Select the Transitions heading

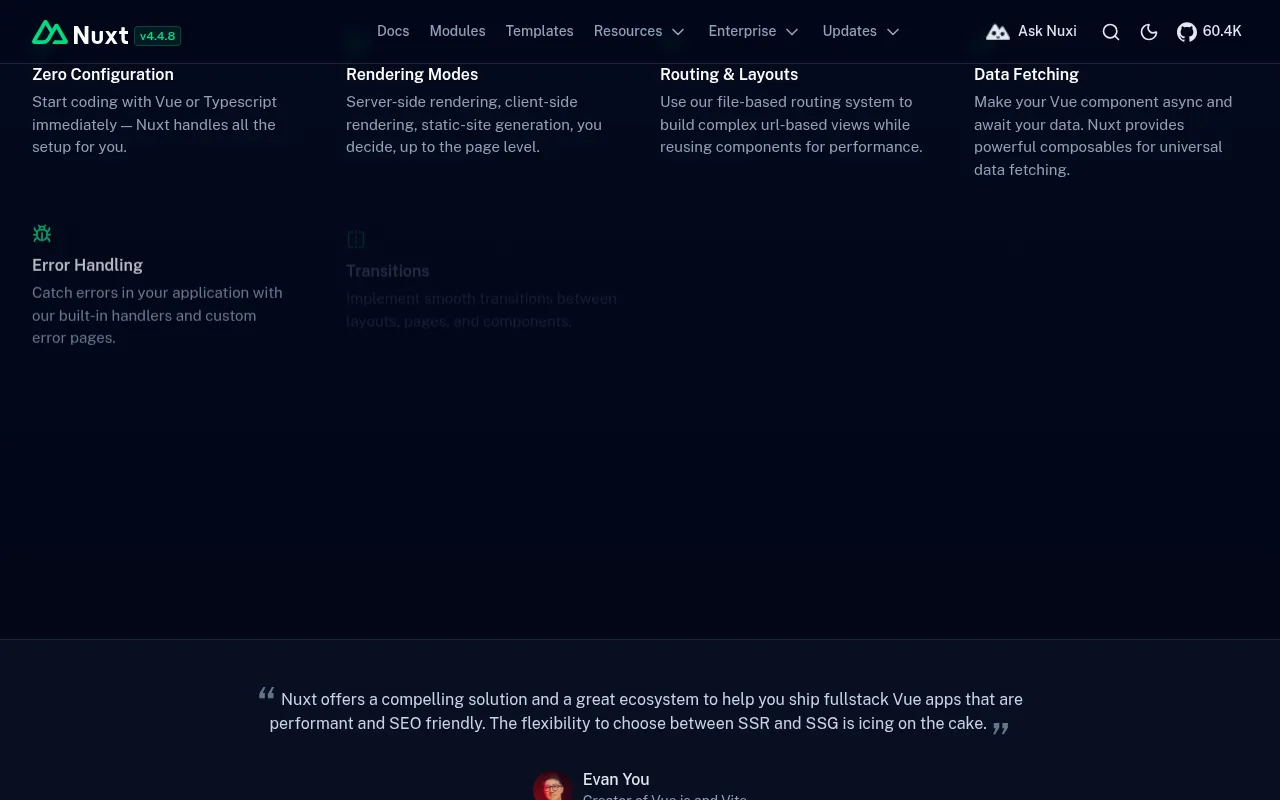pos(387,271)
